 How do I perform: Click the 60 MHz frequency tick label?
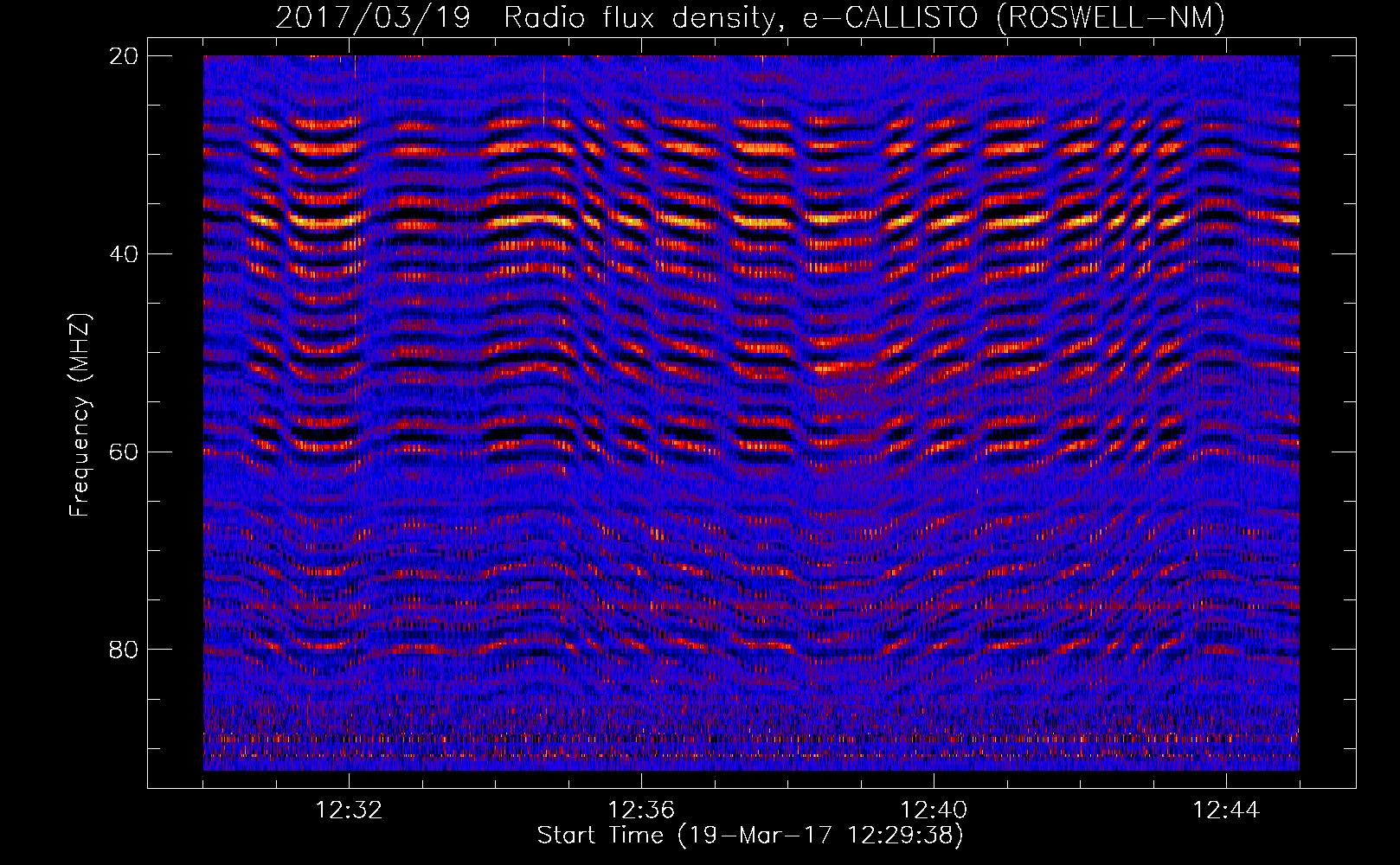coord(124,452)
